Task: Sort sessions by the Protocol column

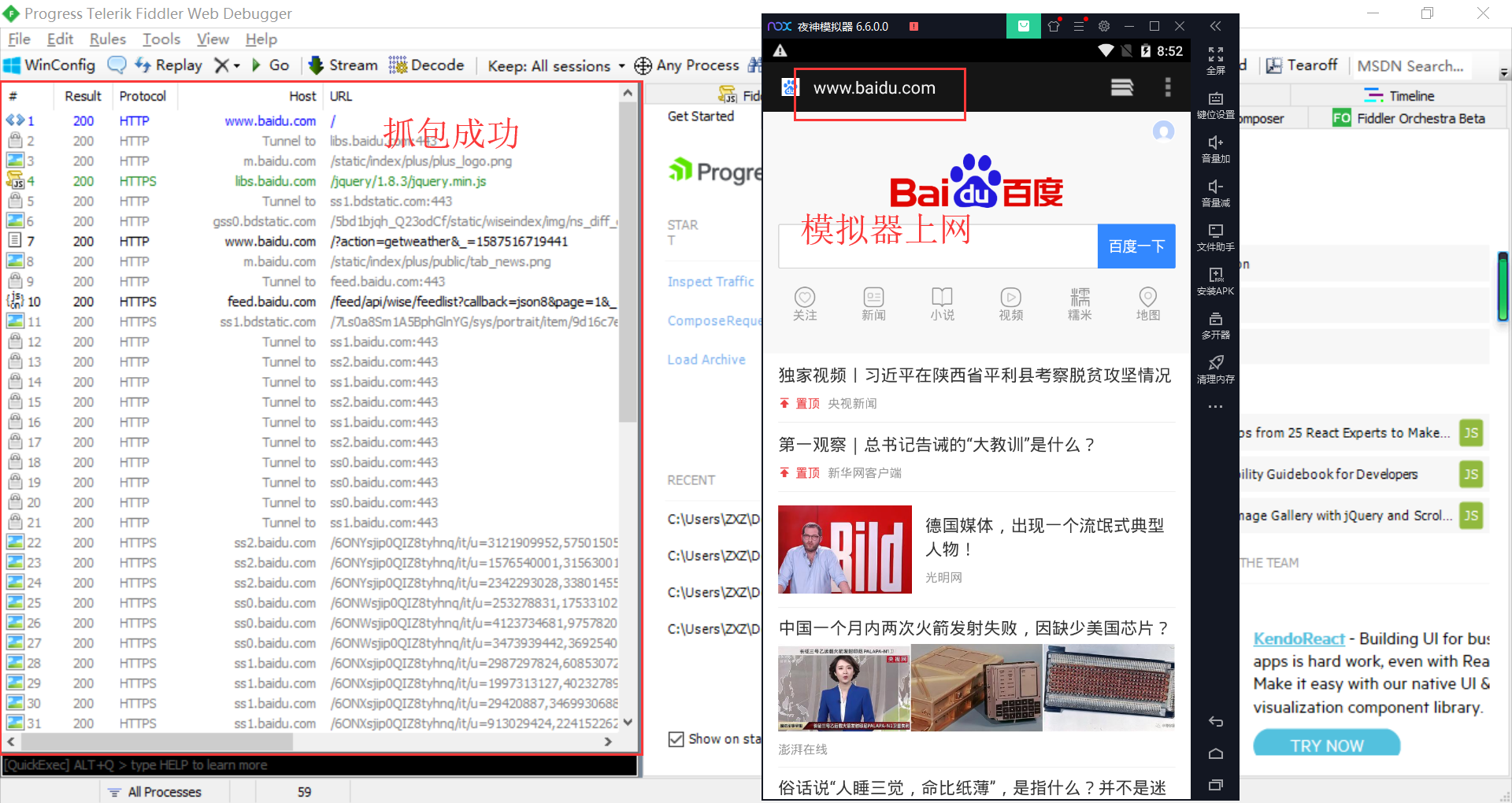Action: click(143, 96)
